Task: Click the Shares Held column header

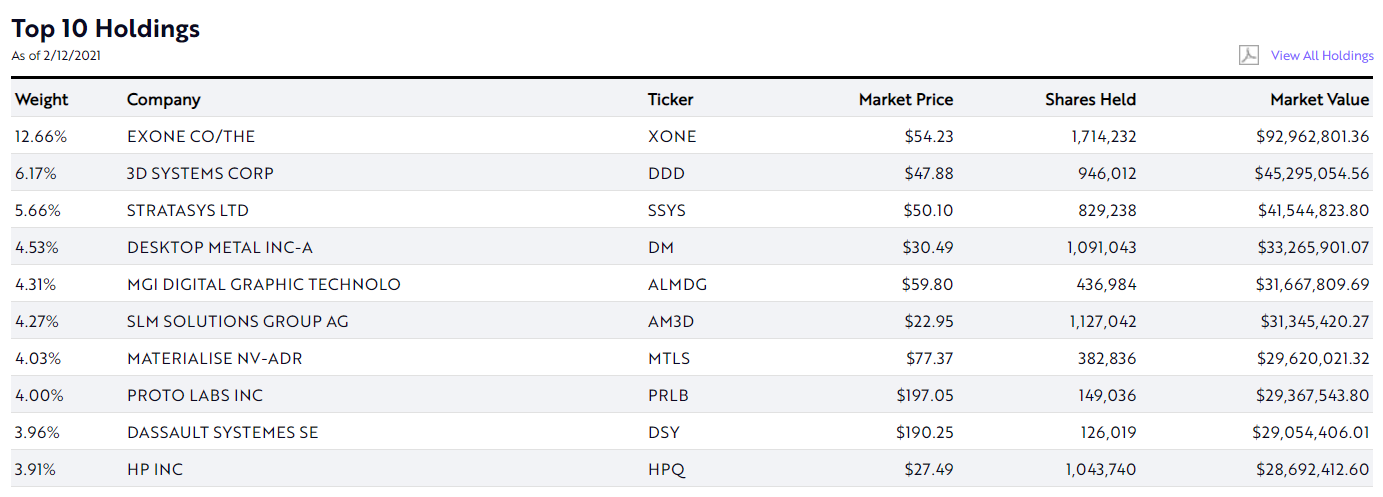Action: tap(1090, 99)
